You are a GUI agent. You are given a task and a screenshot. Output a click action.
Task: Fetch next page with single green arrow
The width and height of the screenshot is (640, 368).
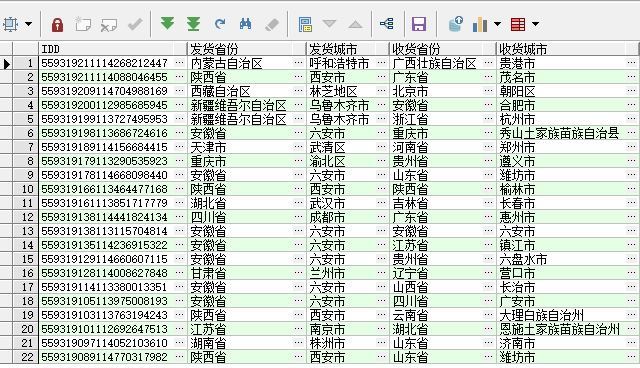(167, 23)
